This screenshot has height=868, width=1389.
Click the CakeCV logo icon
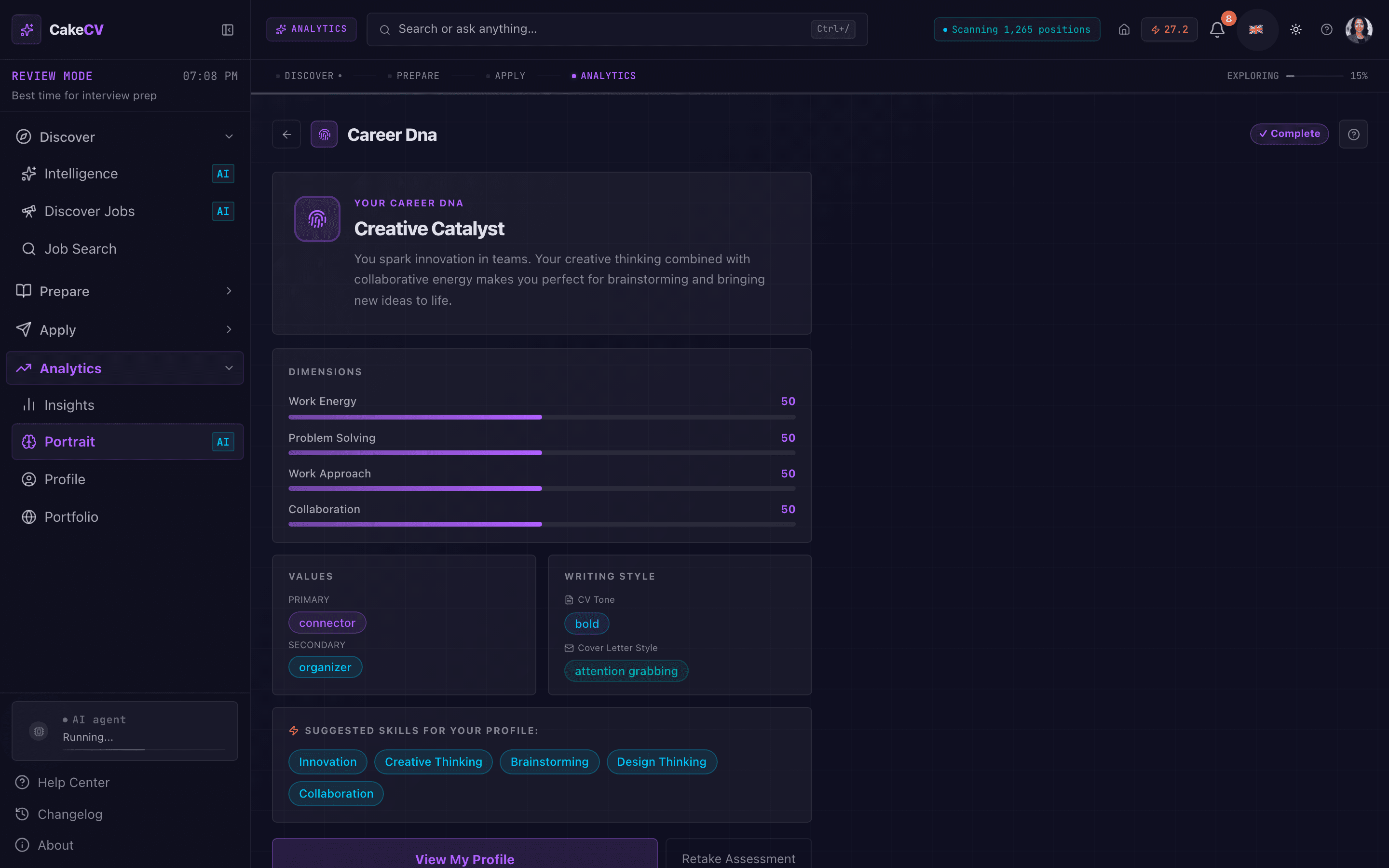(27, 29)
